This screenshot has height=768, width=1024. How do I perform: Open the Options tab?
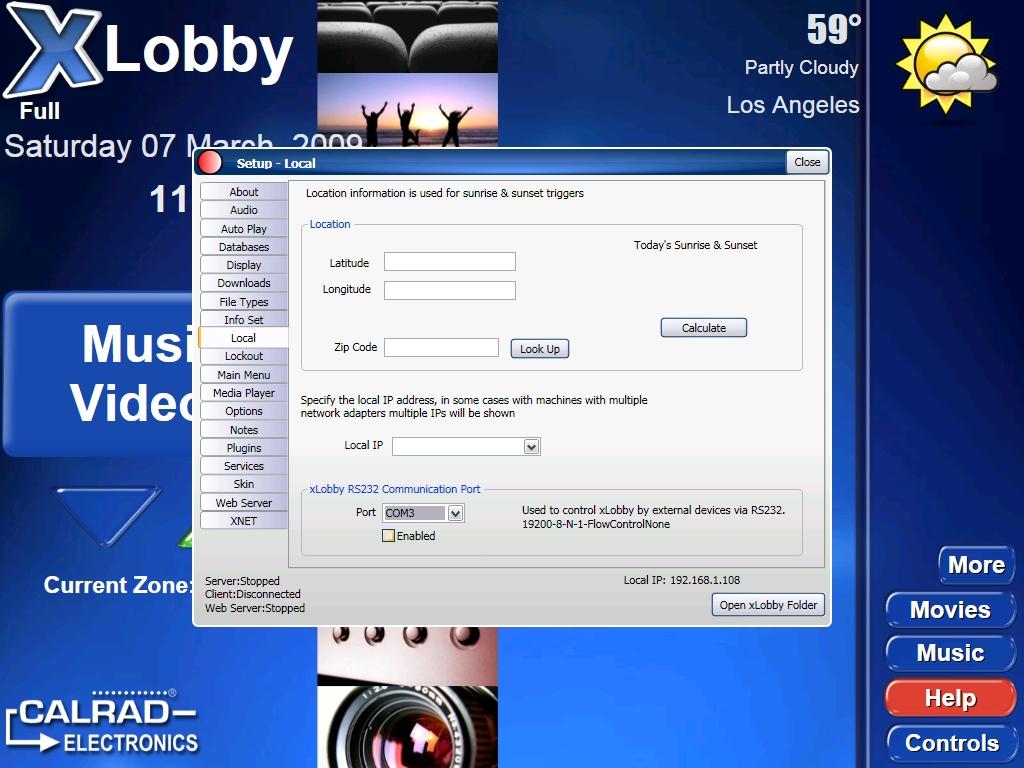[244, 411]
